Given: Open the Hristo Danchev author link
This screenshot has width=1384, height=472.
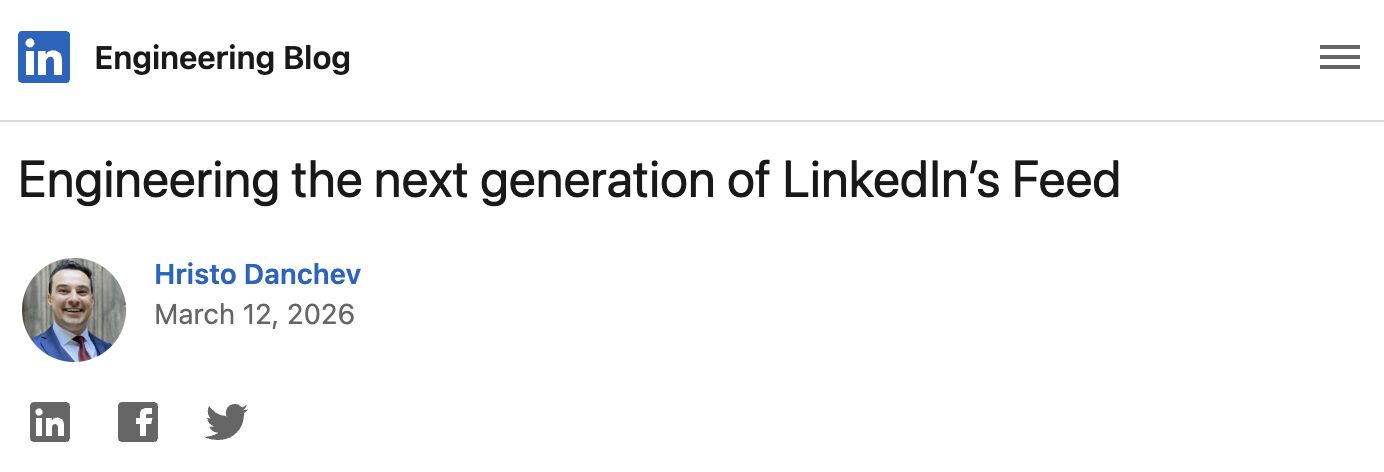Looking at the screenshot, I should click(257, 275).
